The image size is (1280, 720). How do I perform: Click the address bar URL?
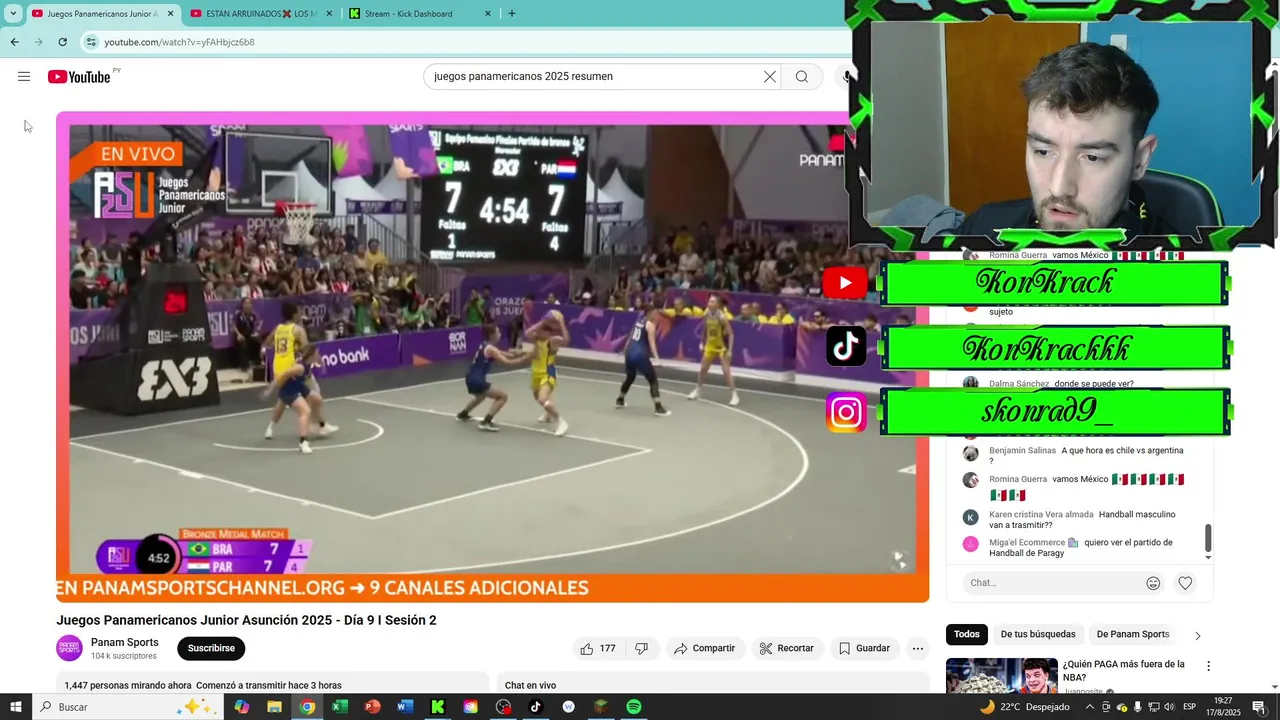tap(179, 42)
